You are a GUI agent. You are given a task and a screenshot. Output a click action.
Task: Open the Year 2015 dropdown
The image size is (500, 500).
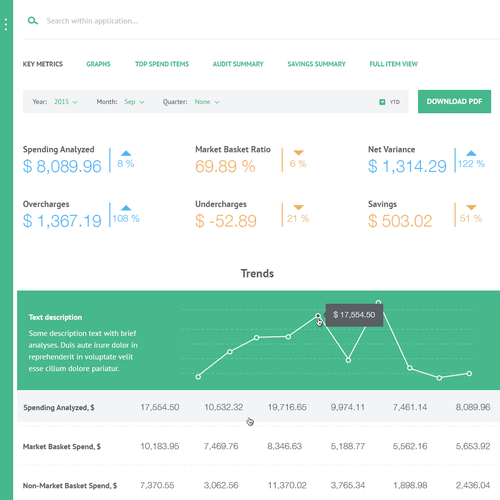click(x=66, y=102)
